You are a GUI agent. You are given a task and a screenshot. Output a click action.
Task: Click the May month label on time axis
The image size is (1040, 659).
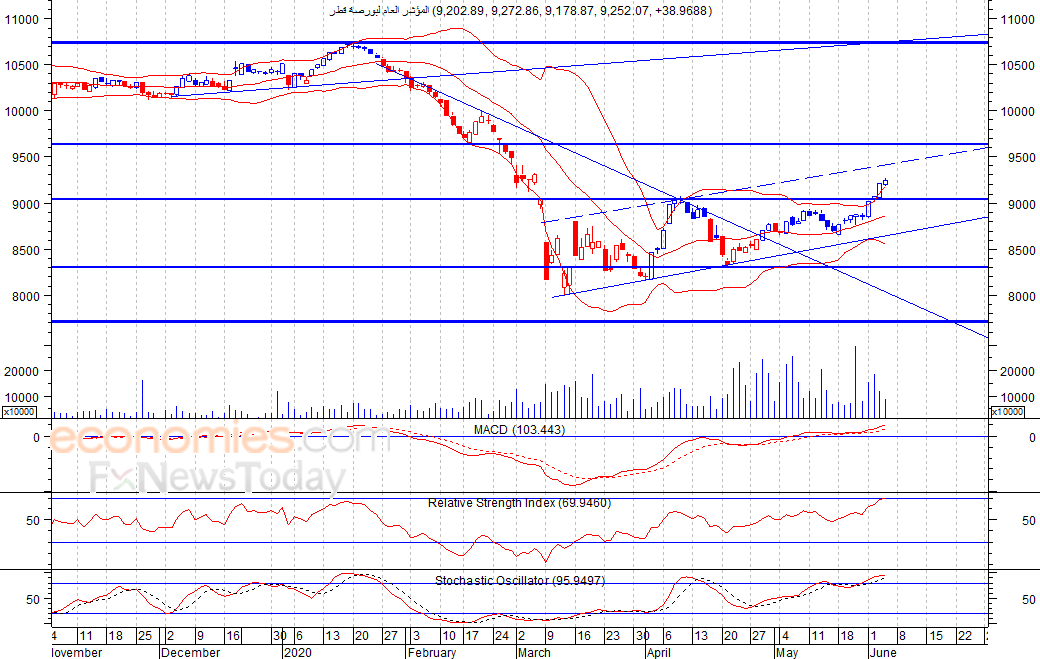787,652
